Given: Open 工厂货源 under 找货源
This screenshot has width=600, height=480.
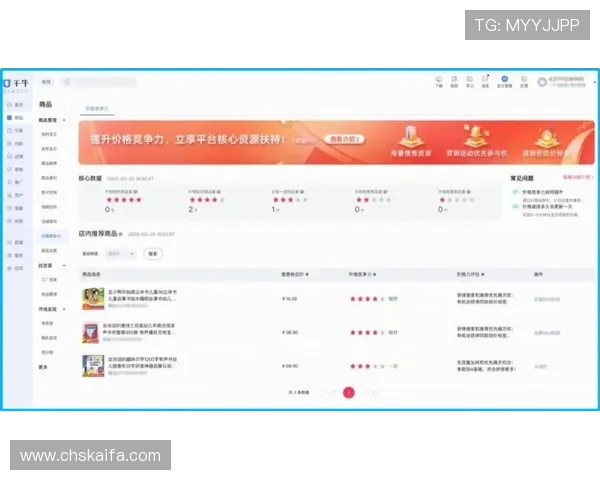Looking at the screenshot, I should pos(49,279).
